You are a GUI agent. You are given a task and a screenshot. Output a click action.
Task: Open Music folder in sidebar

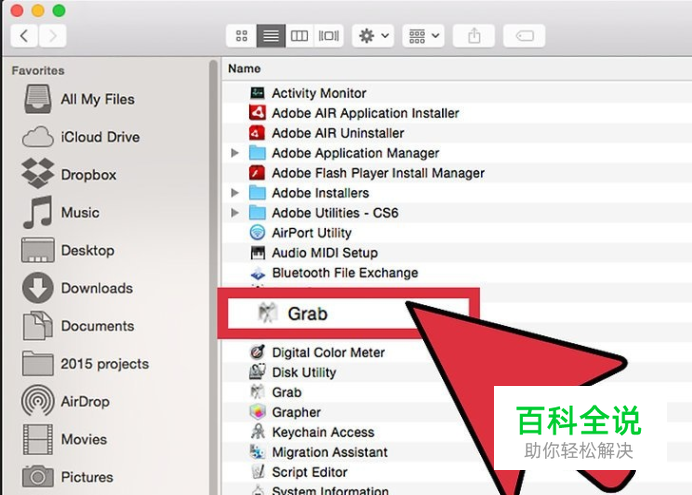coord(61,213)
